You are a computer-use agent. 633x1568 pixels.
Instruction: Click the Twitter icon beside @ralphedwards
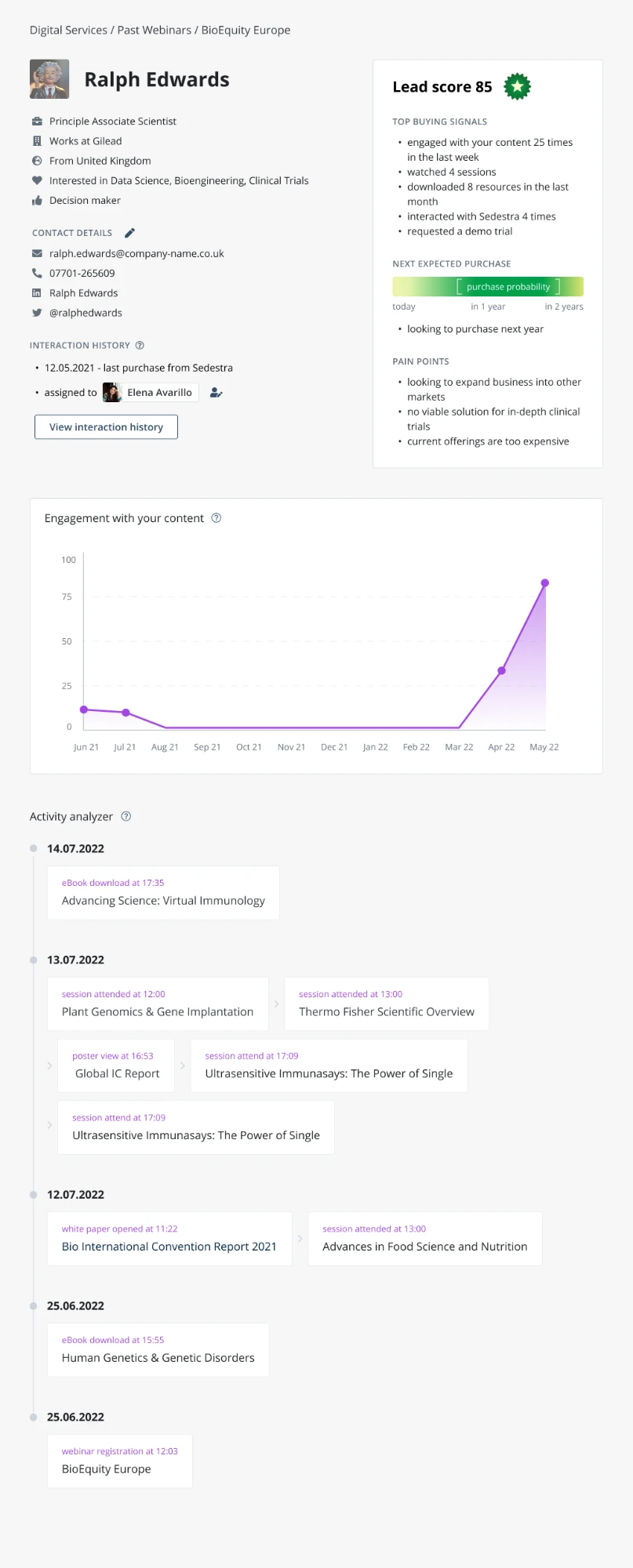[37, 312]
